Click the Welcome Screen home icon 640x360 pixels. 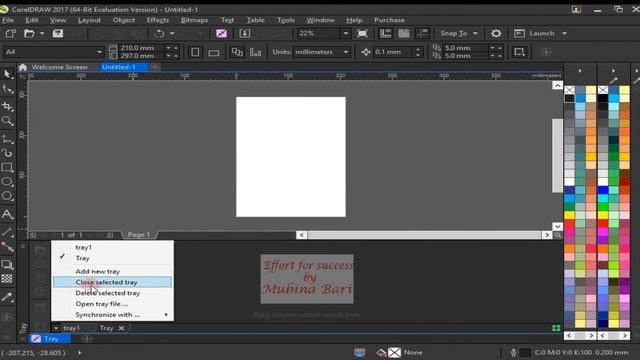(x=23, y=67)
